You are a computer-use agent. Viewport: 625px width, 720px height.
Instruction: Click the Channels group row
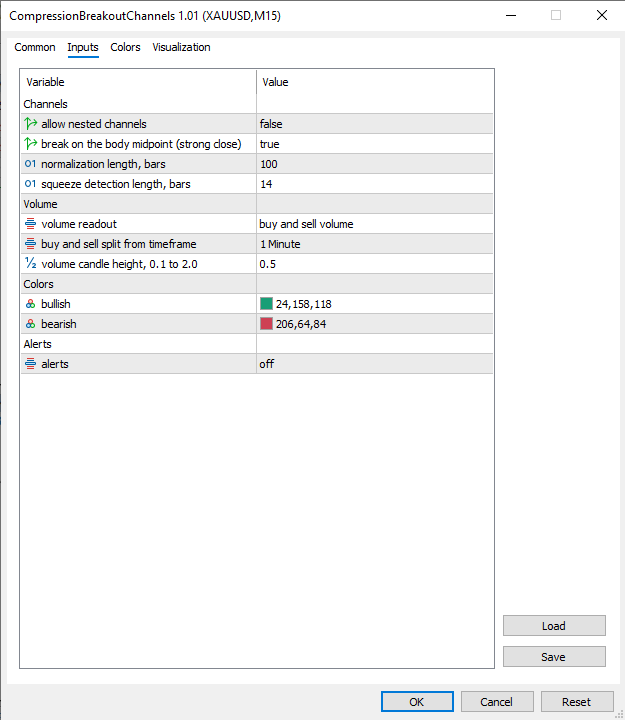257,104
